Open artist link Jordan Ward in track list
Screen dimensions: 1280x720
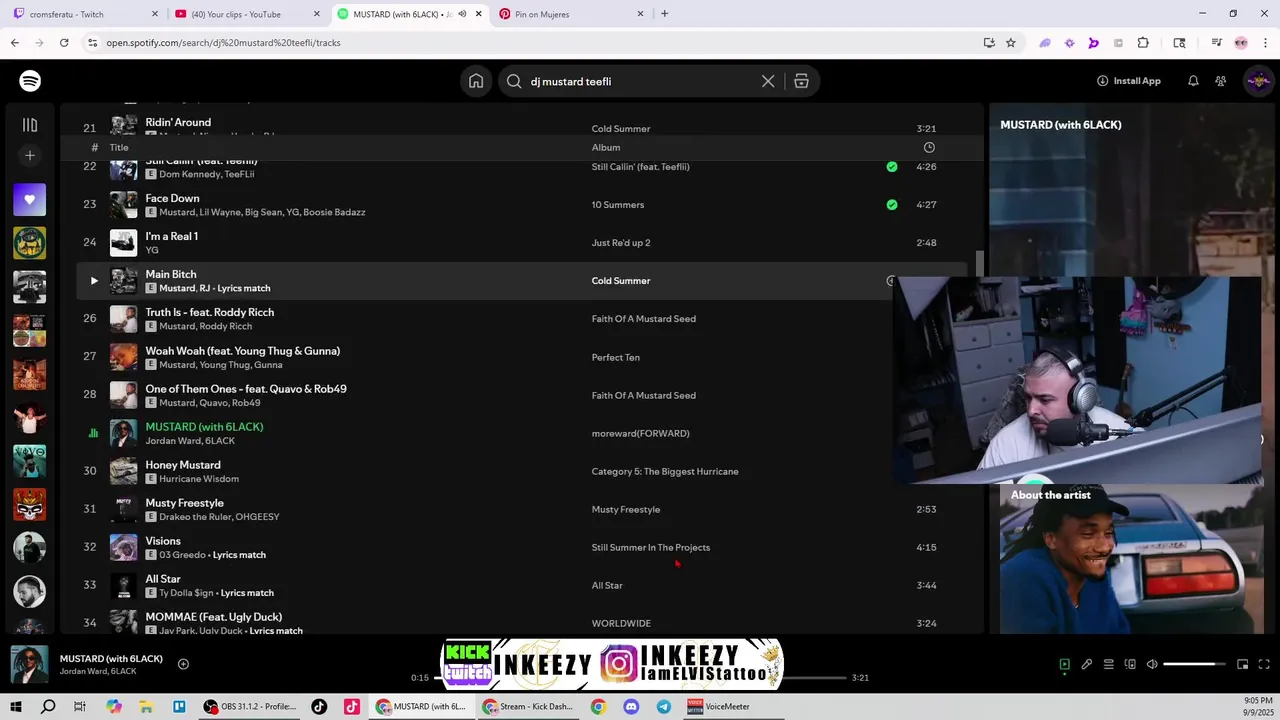pyautogui.click(x=173, y=441)
